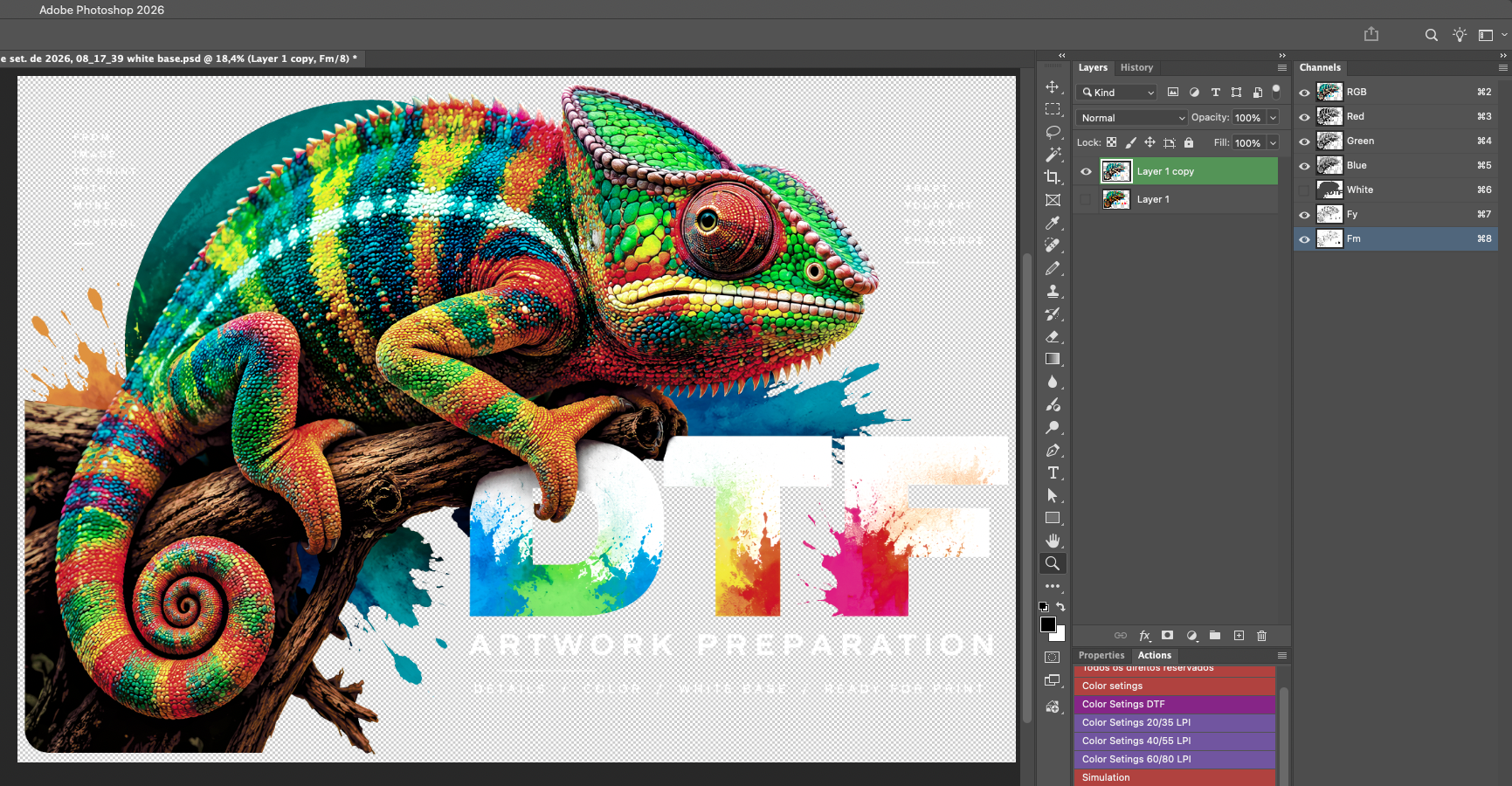Toggle Blue channel visibility
This screenshot has height=786, width=1512.
tap(1304, 165)
